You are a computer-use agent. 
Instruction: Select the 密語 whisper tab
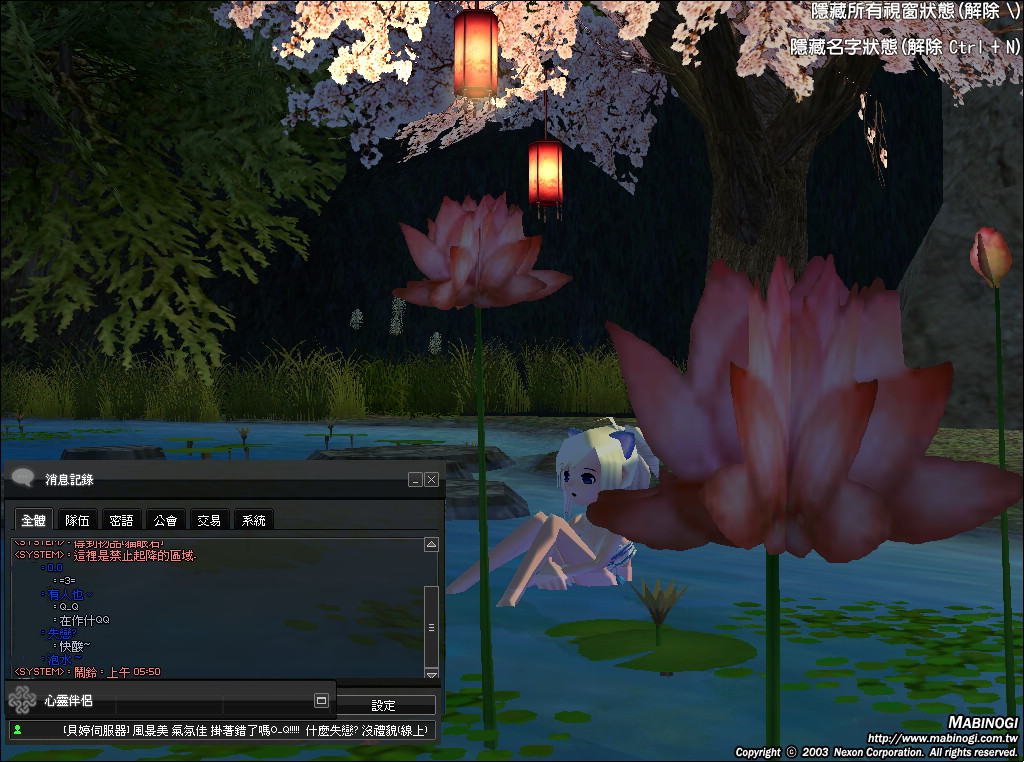pos(121,520)
